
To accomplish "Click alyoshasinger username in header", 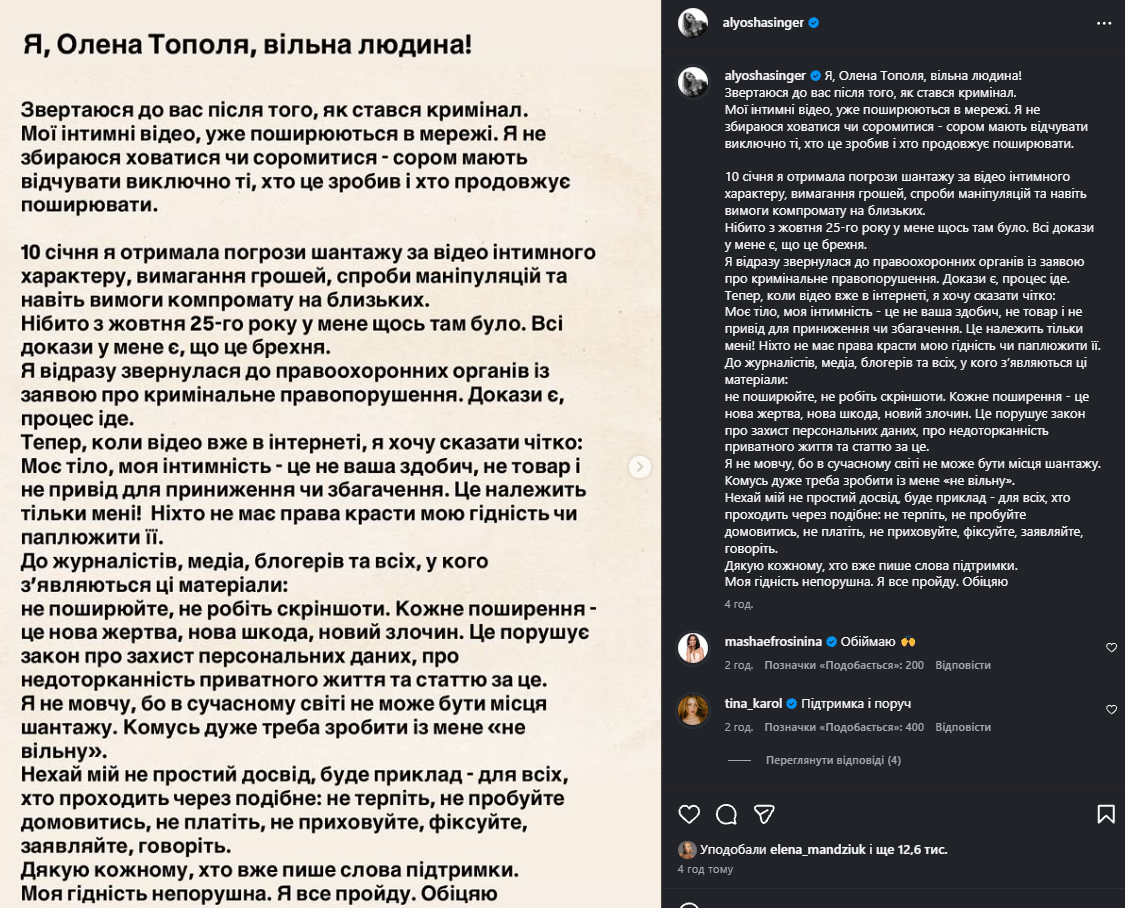I will pos(763,23).
